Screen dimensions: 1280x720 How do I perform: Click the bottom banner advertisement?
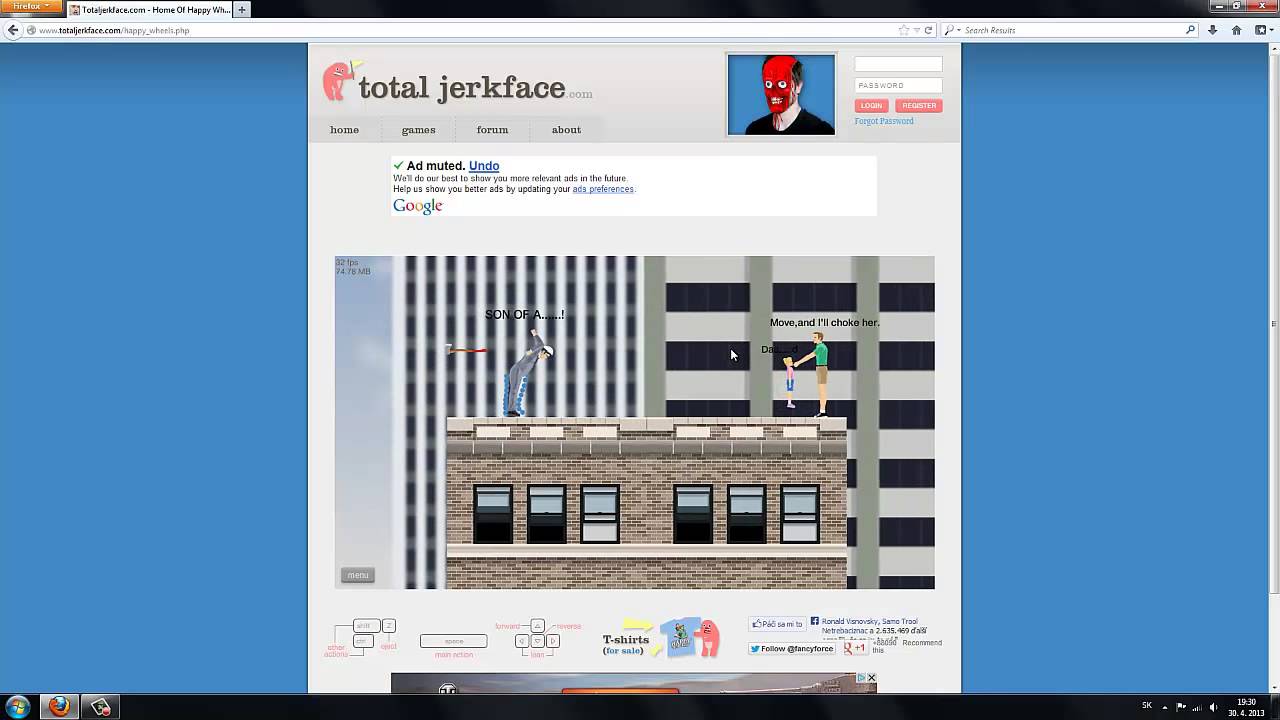point(634,684)
